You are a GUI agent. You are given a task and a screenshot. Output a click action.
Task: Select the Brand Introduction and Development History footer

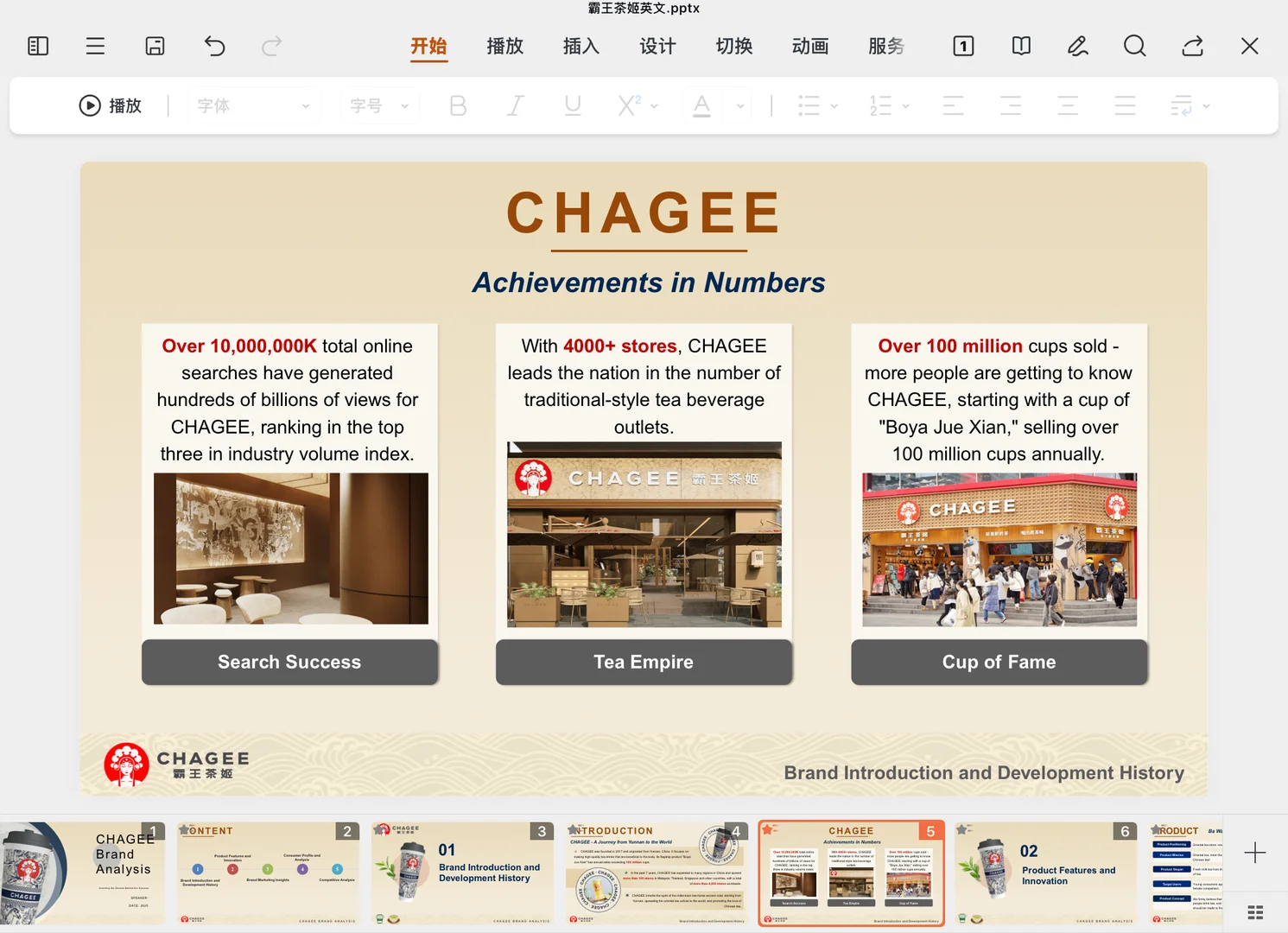click(984, 773)
